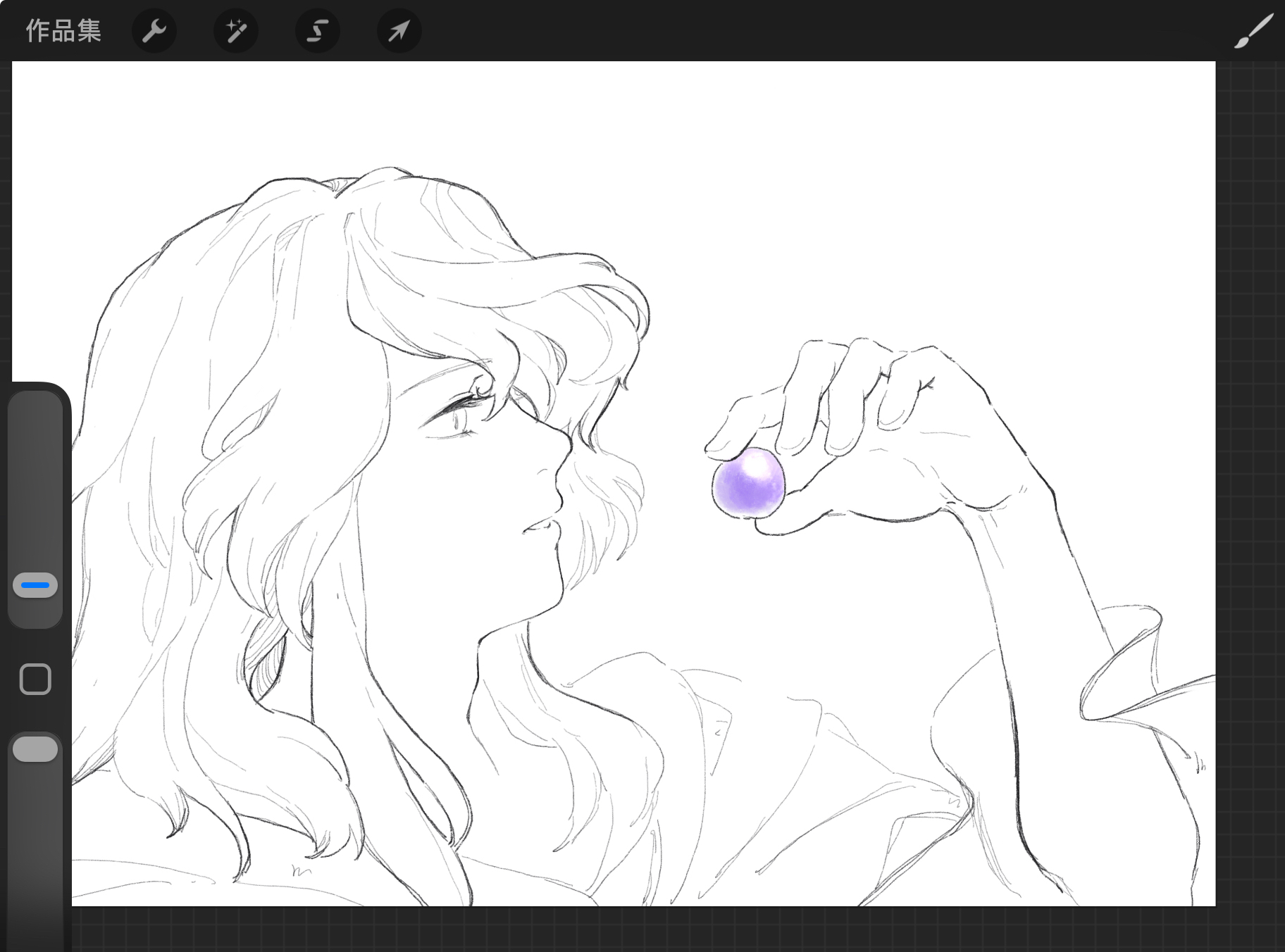The image size is (1285, 952).
Task: Activate the Selection S-shaped tool
Action: 318,31
